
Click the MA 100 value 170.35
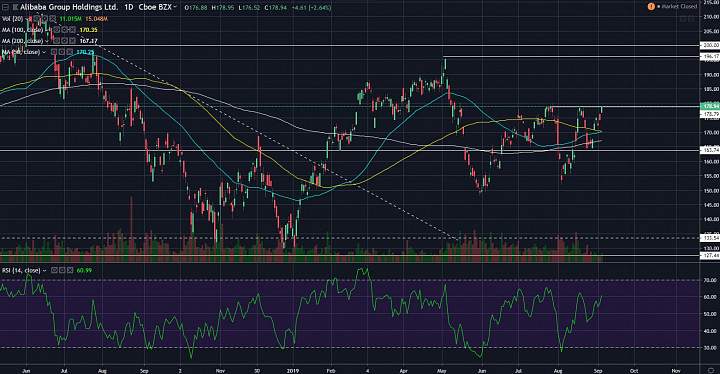tap(88, 30)
